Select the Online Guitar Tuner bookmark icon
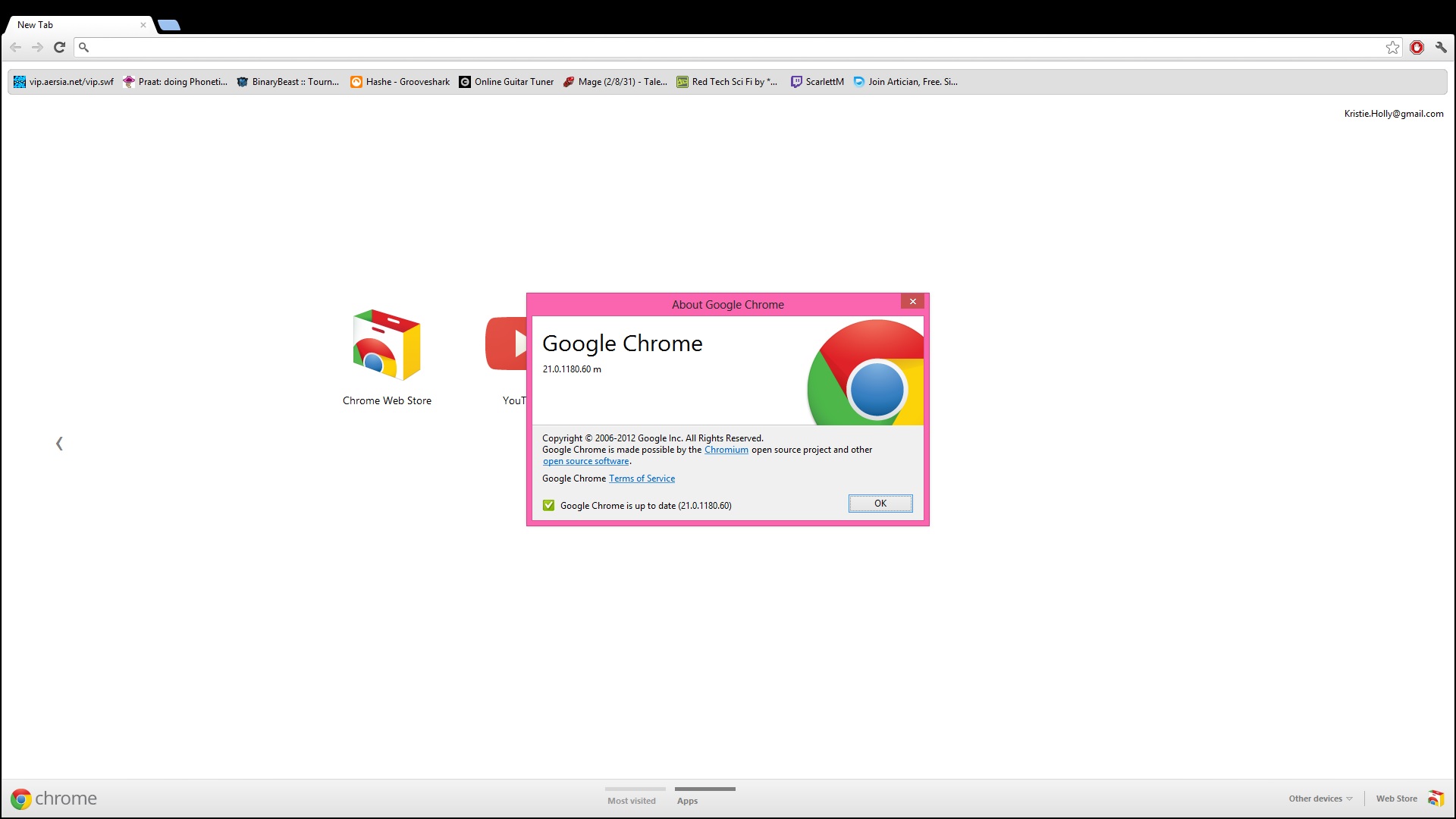This screenshot has width=1456, height=819. click(465, 82)
